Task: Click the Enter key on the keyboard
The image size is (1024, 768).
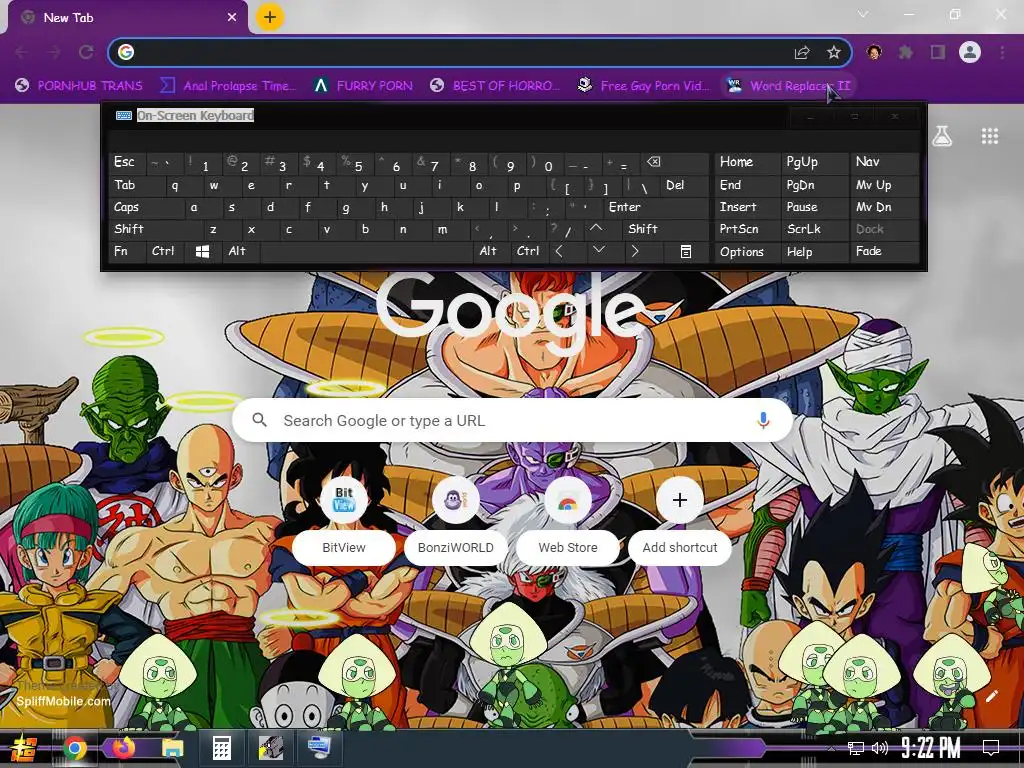Action: [656, 208]
